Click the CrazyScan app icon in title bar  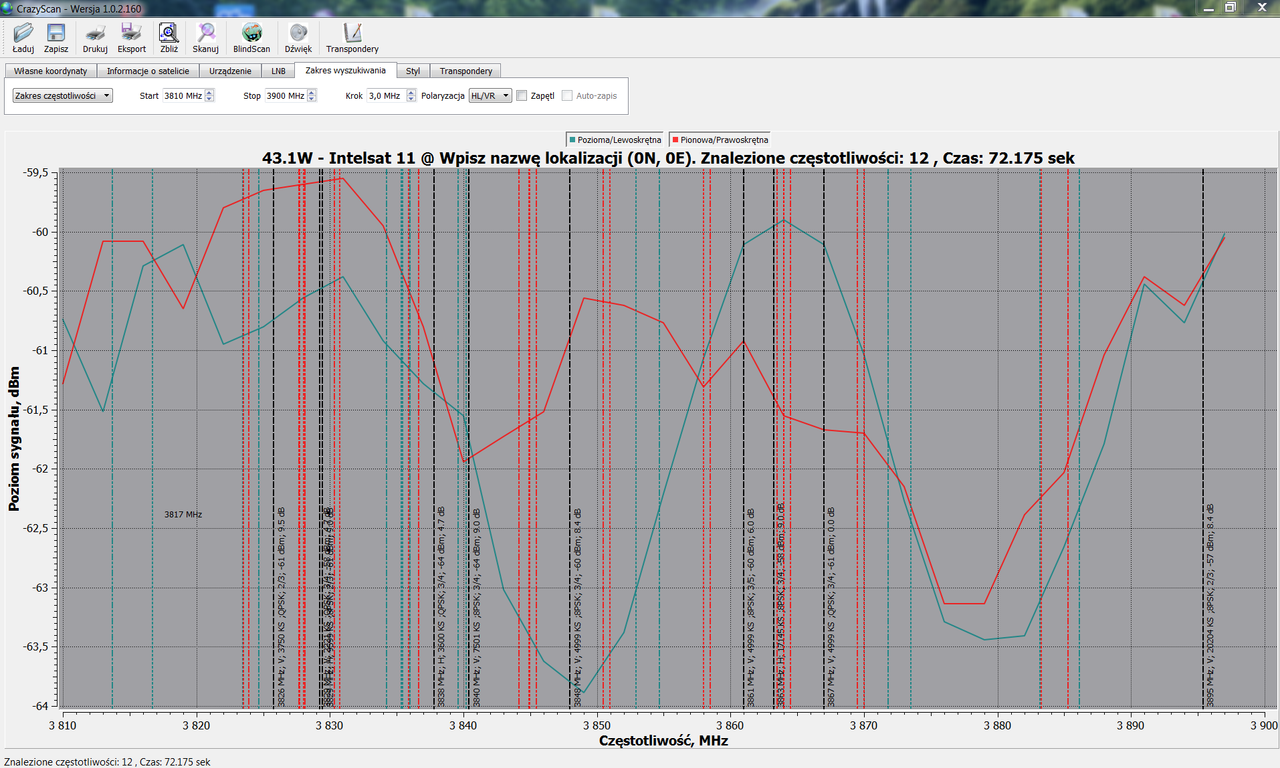8,7
